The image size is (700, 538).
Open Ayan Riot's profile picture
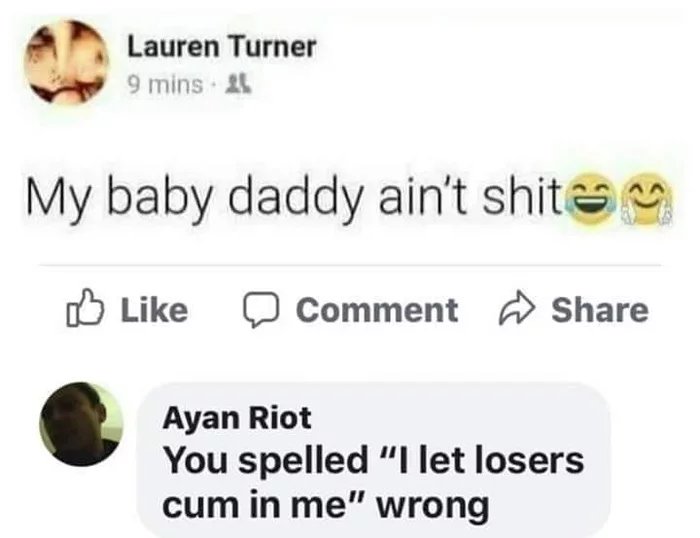81,424
